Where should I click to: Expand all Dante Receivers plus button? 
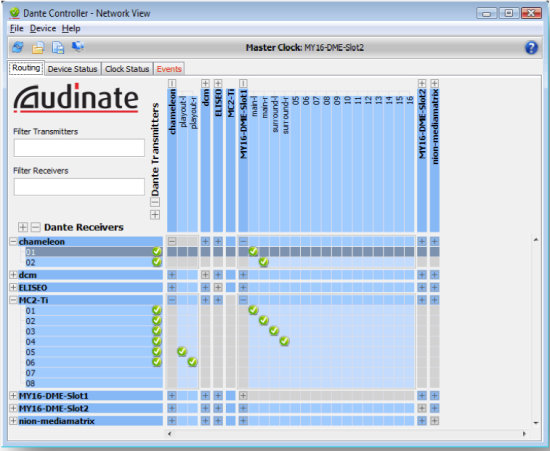coord(23,227)
